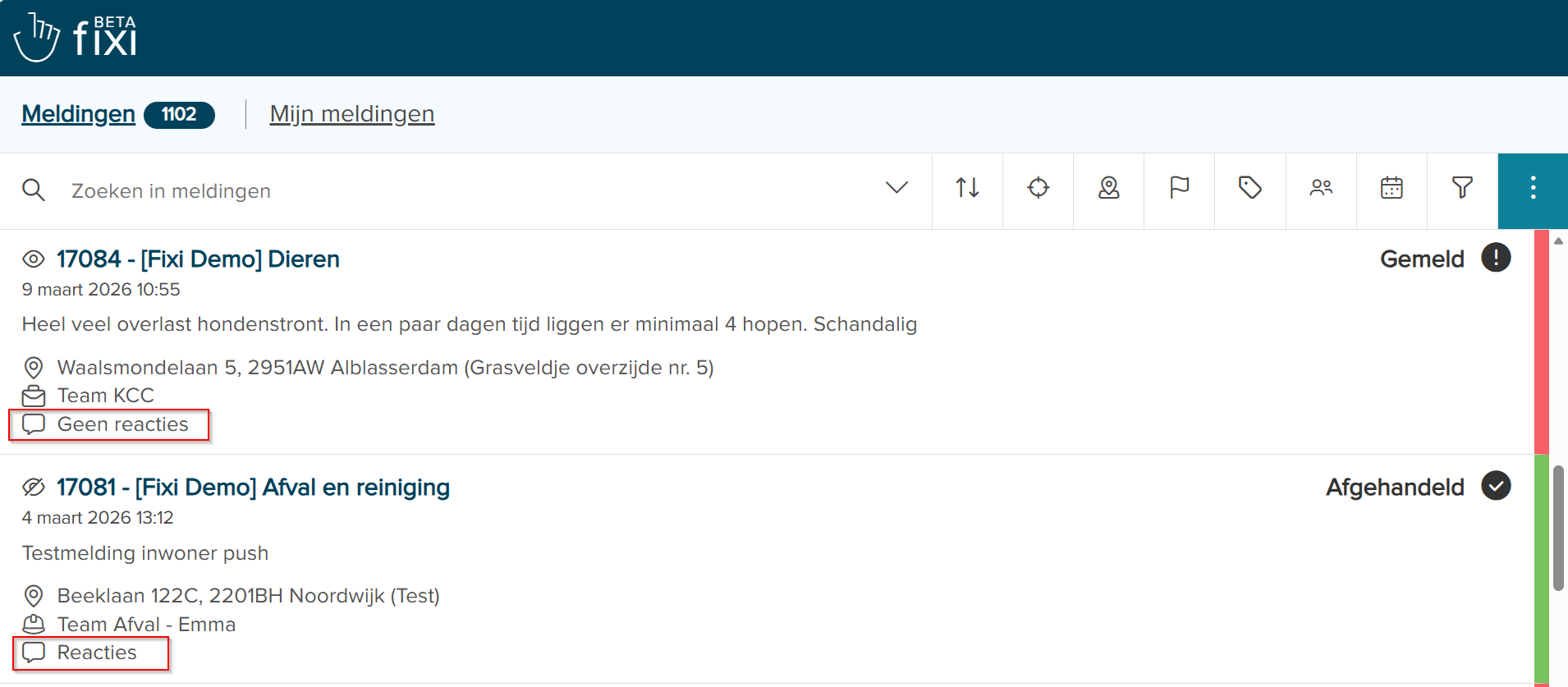
Task: Expand the search options chevron
Action: (896, 188)
